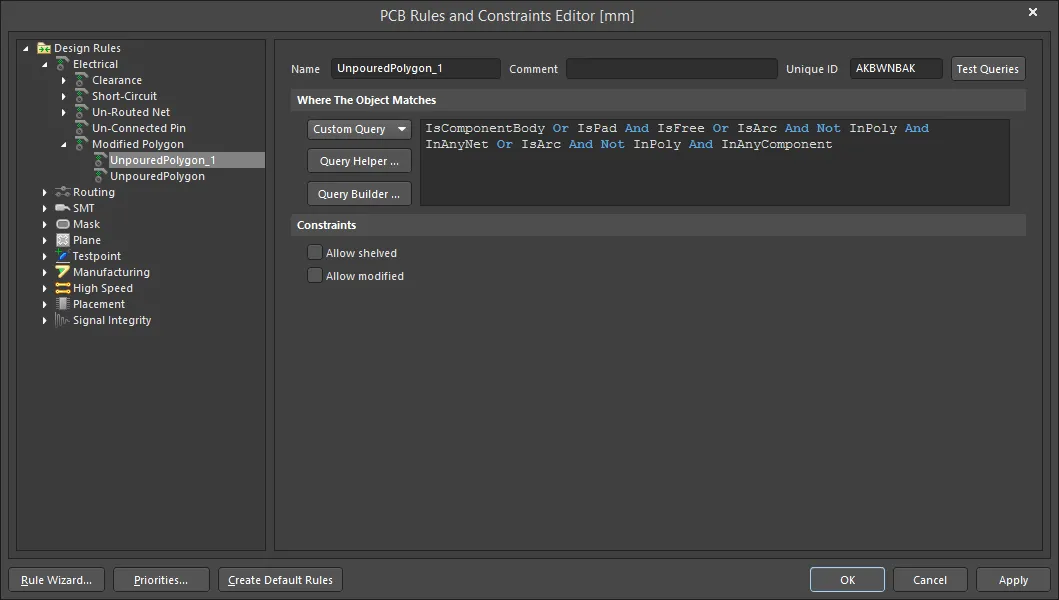Expand the SMT category
The height and width of the screenshot is (600, 1059).
45,208
